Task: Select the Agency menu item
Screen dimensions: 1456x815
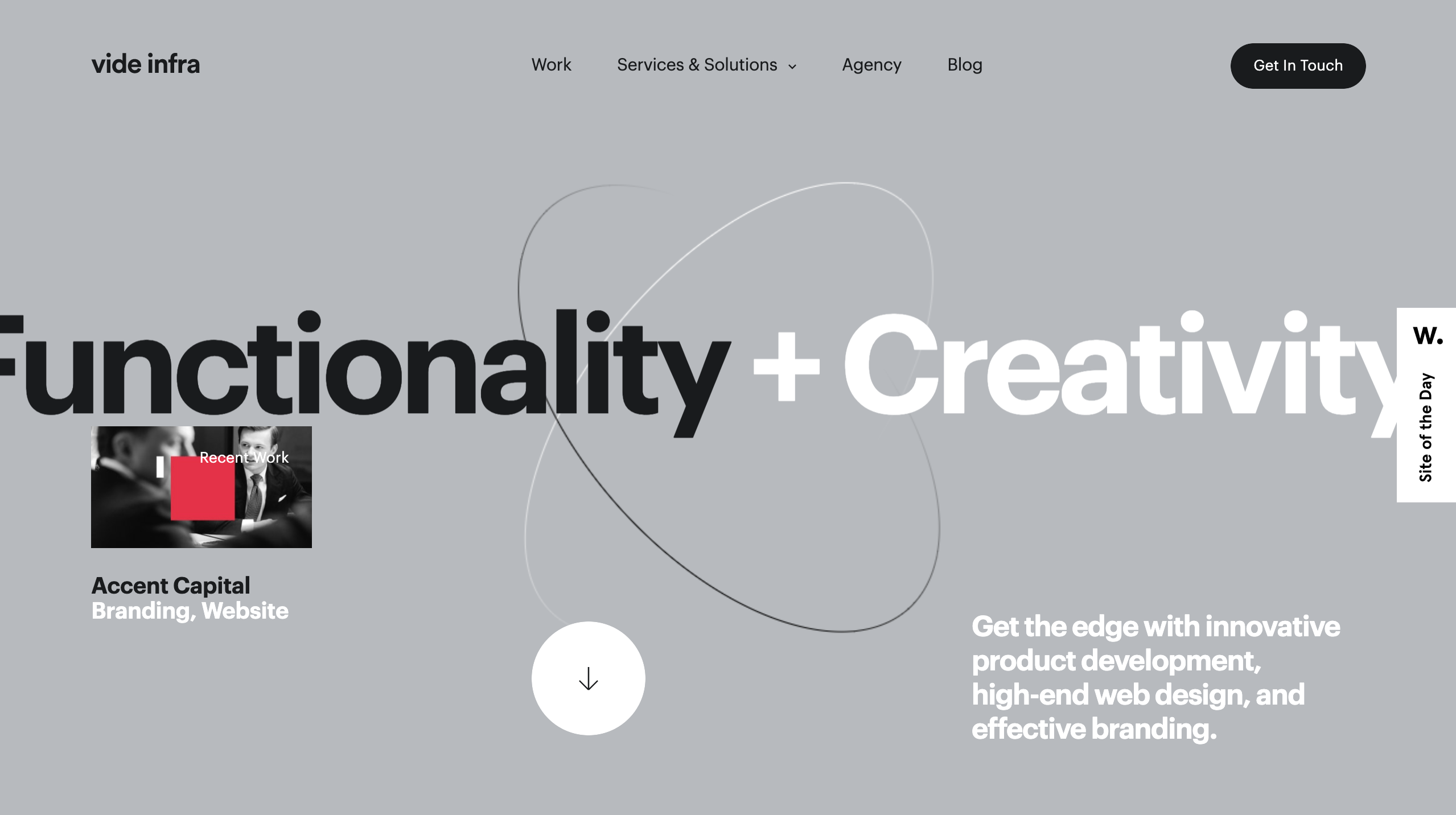Action: [872, 65]
